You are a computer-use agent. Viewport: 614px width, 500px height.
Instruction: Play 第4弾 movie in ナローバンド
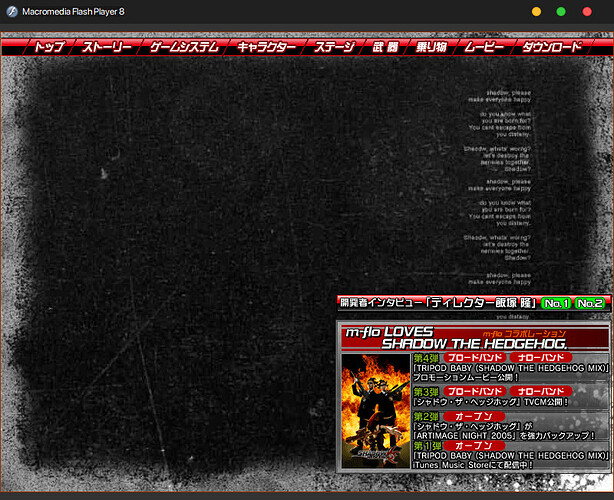click(541, 357)
